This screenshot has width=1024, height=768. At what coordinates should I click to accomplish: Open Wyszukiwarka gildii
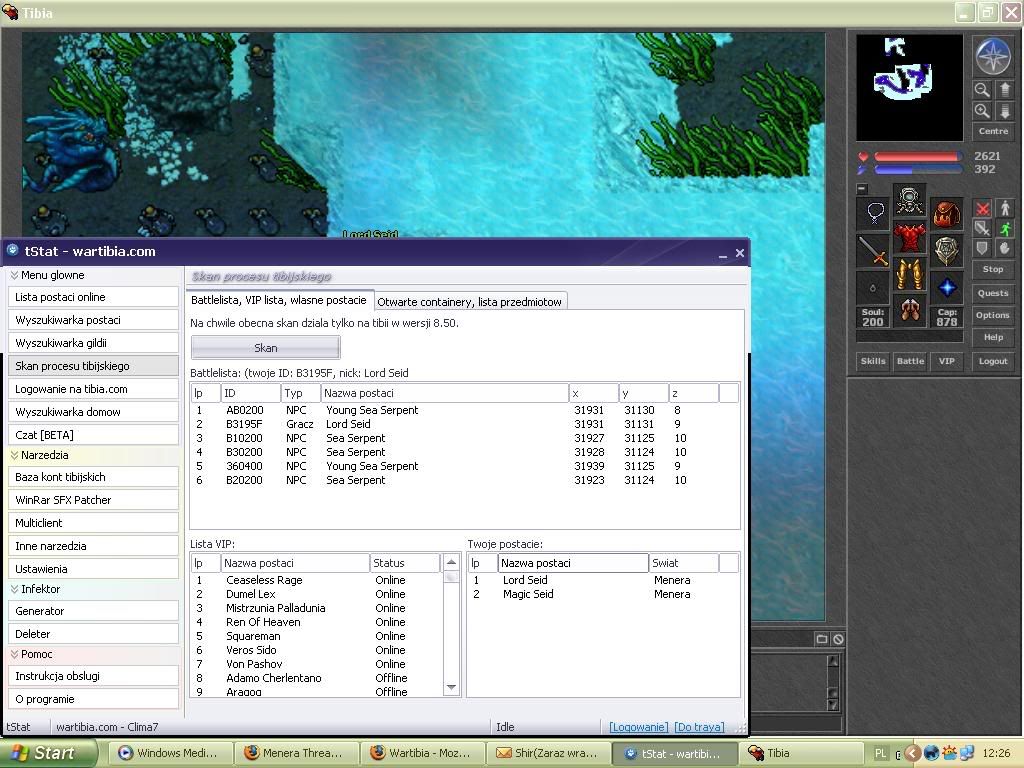click(x=93, y=343)
